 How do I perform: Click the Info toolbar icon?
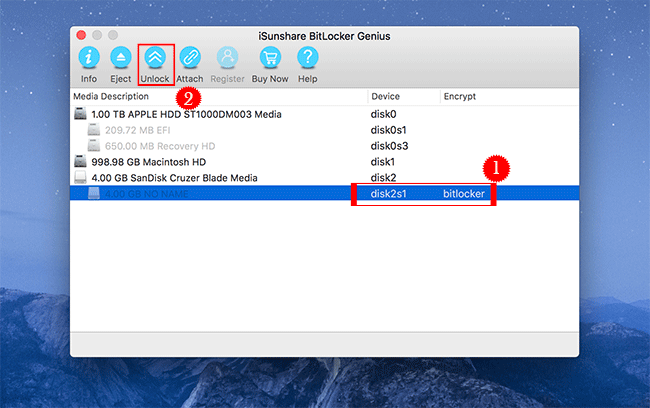pyautogui.click(x=89, y=57)
